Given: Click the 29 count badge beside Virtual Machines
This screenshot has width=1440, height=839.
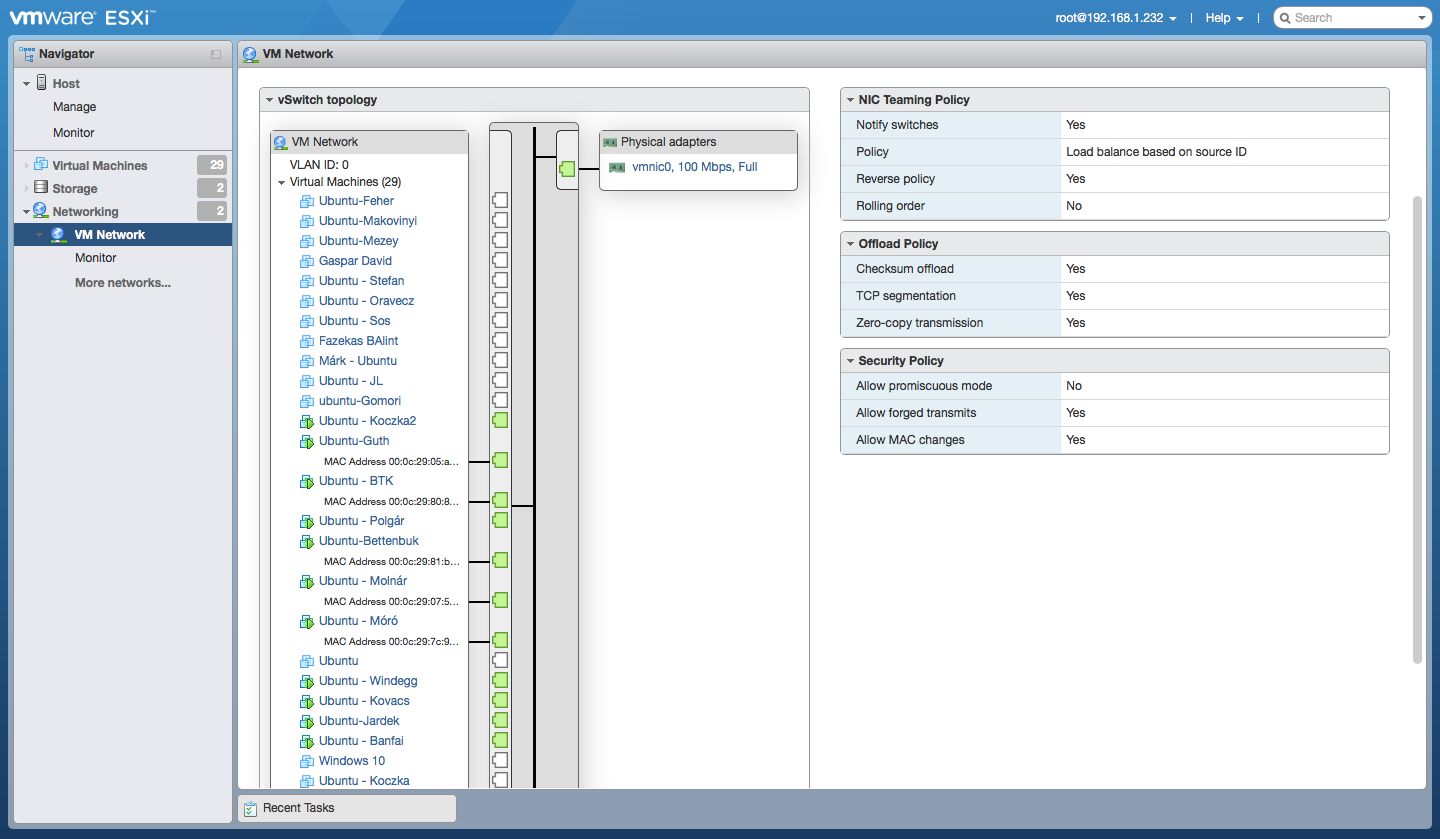Looking at the screenshot, I should click(x=212, y=165).
